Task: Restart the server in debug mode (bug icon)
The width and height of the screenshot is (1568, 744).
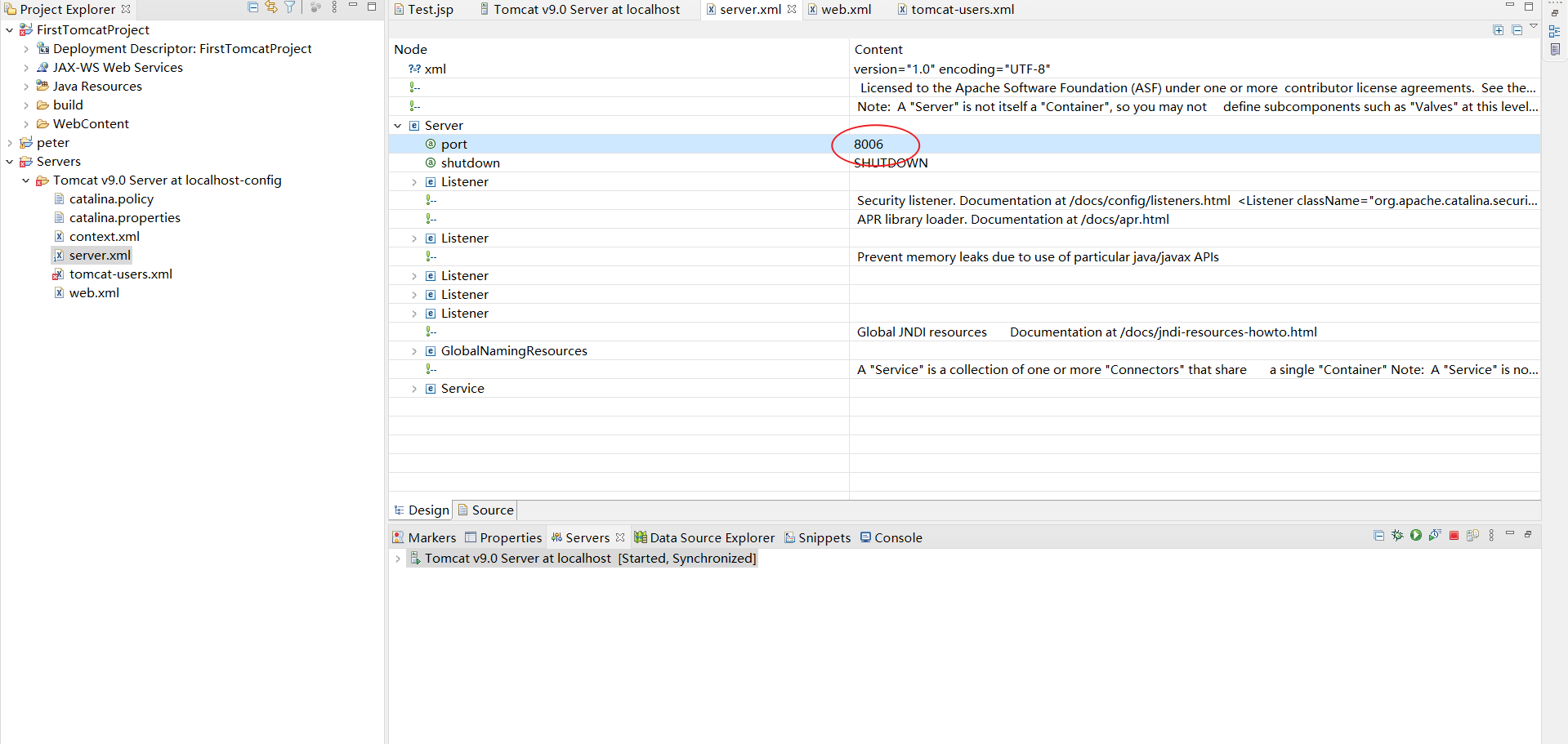Action: click(x=1396, y=535)
